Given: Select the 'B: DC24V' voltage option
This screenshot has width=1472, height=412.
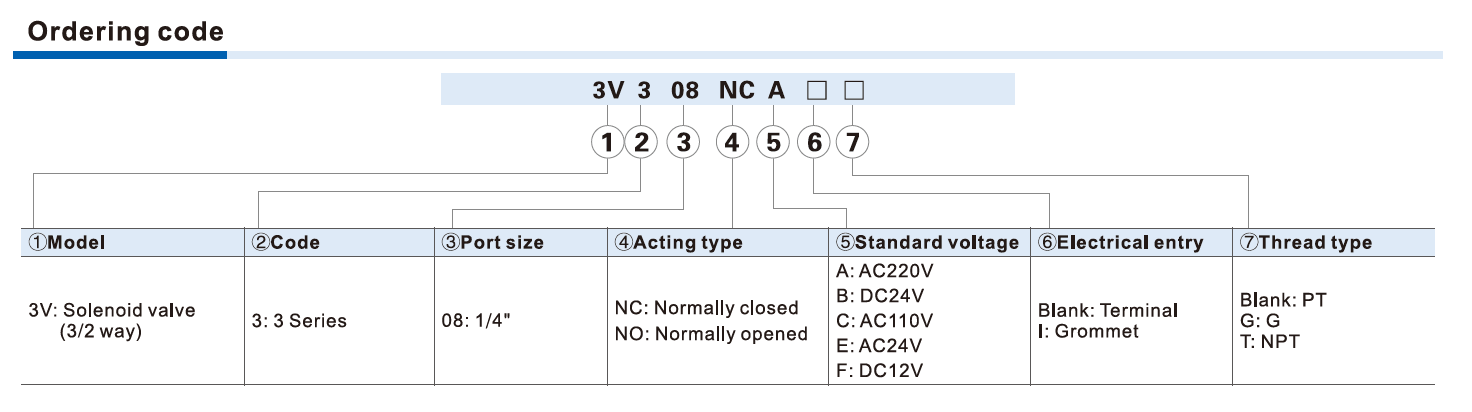Looking at the screenshot, I should tap(878, 295).
